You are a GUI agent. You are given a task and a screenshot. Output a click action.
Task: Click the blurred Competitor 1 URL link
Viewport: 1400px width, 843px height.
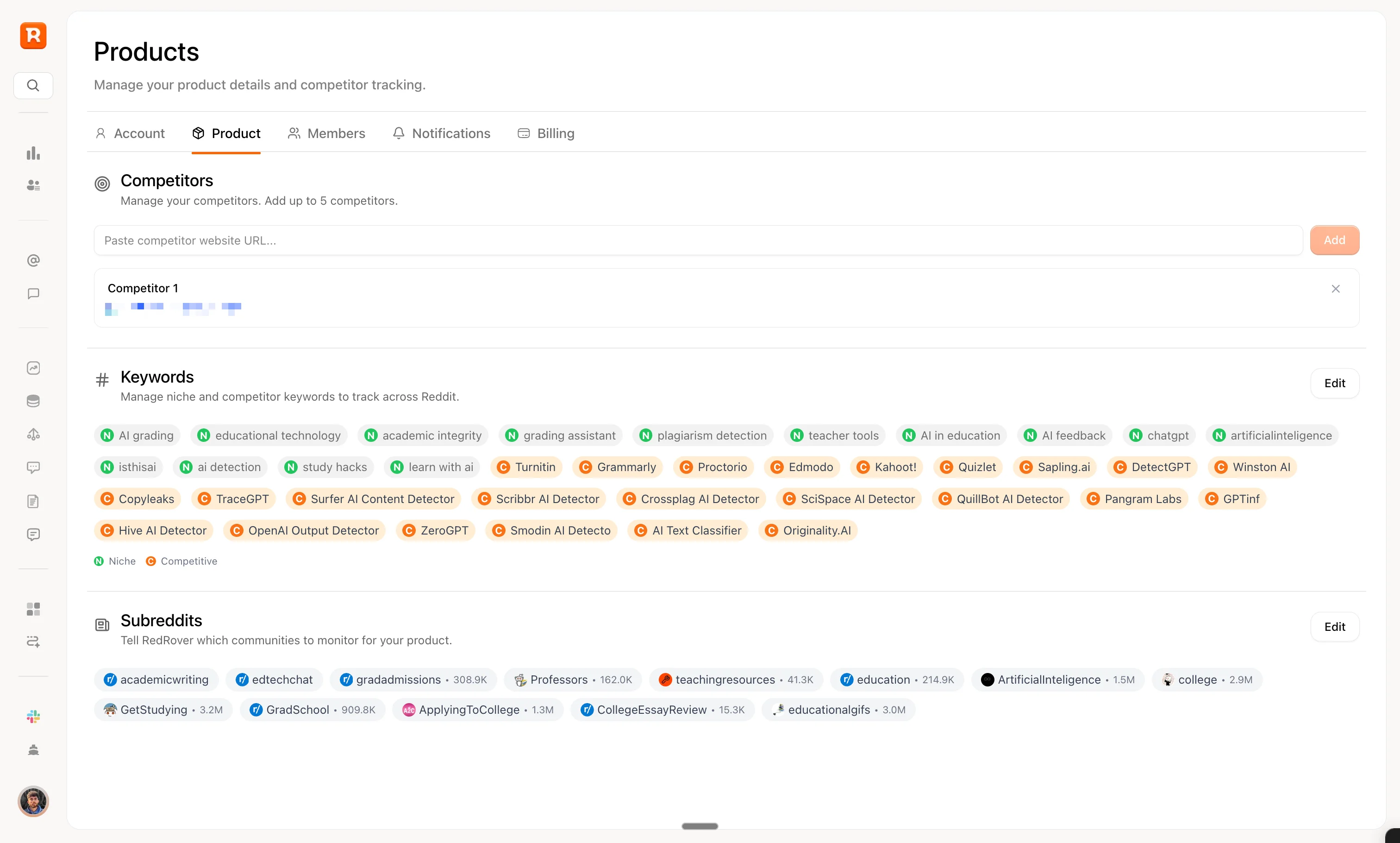point(173,308)
